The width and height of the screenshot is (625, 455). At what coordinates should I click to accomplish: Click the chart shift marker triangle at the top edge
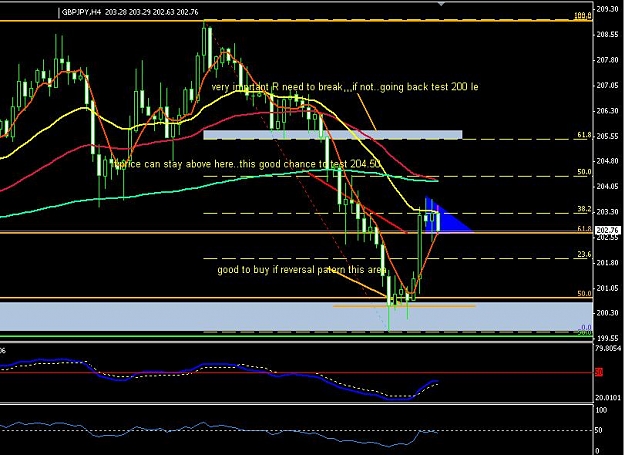(441, 3)
